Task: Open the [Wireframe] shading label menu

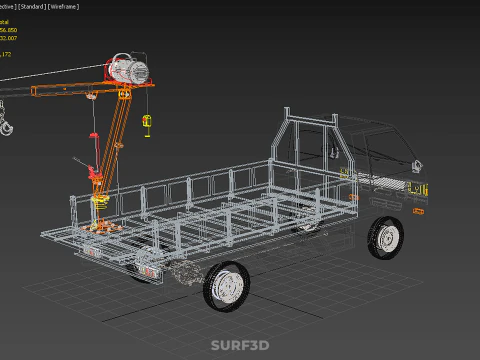Action: pyautogui.click(x=64, y=7)
